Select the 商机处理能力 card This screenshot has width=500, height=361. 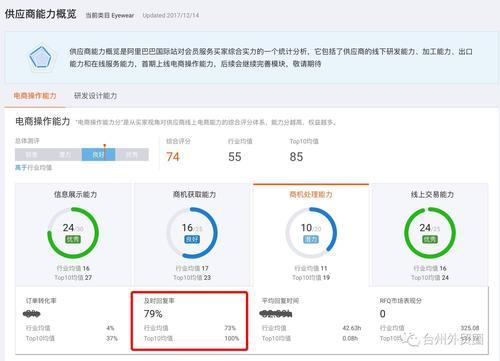point(311,235)
